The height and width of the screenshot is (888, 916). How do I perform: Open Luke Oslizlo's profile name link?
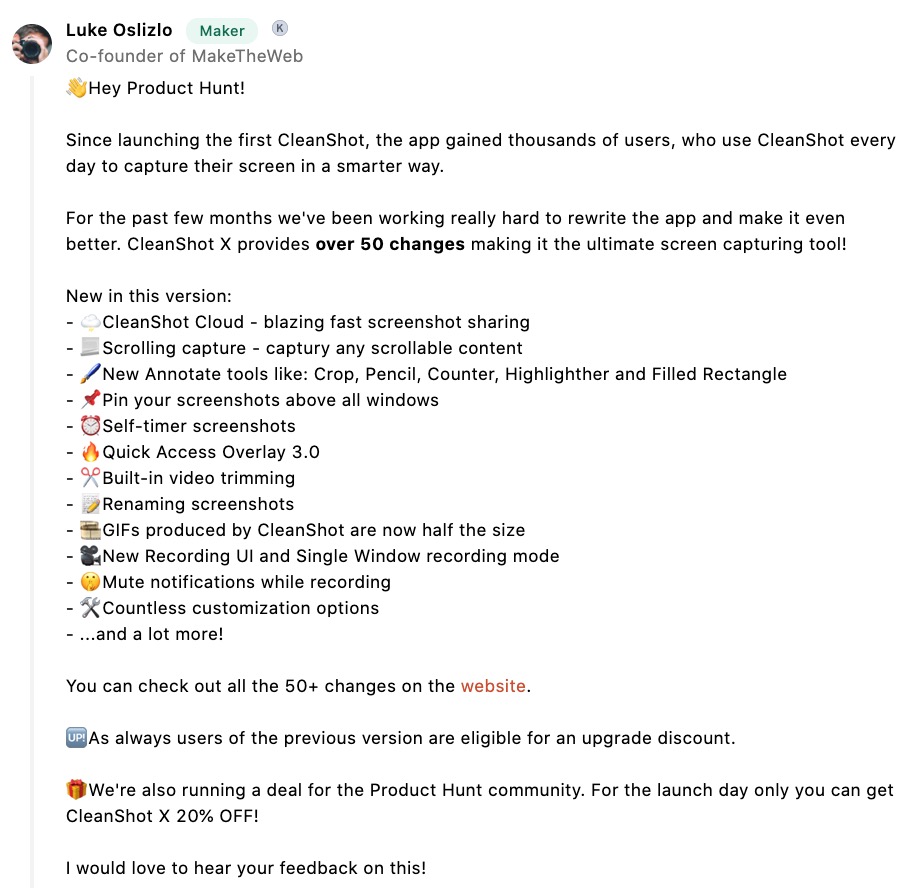pyautogui.click(x=119, y=30)
